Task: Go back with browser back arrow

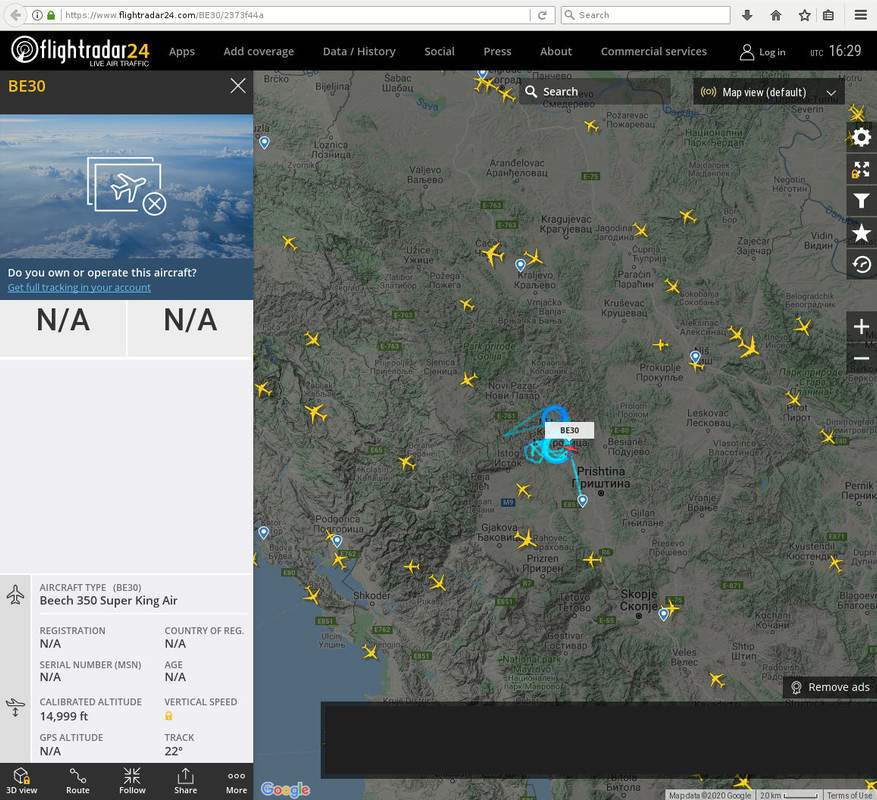Action: pos(16,15)
